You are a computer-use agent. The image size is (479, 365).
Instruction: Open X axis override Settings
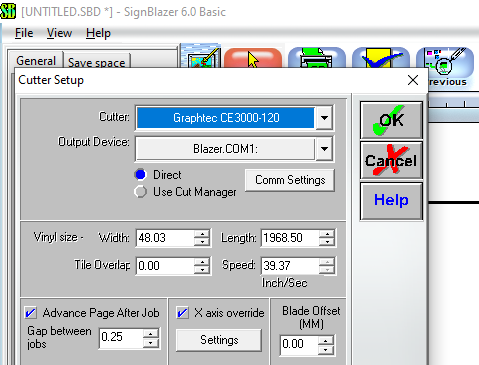219,340
